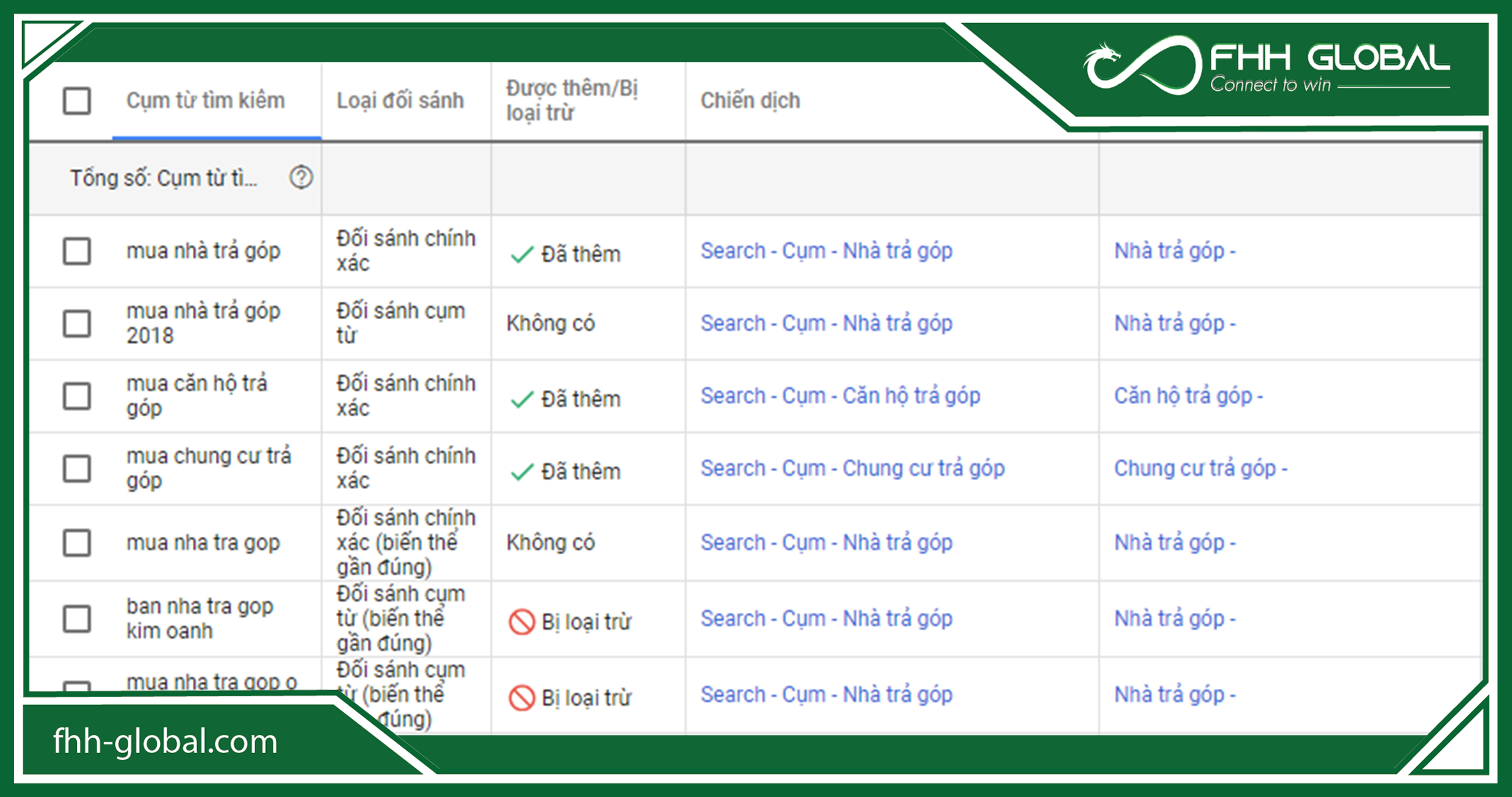Open campaign "Search - Cụm - Chung cư trả góp"

point(853,468)
